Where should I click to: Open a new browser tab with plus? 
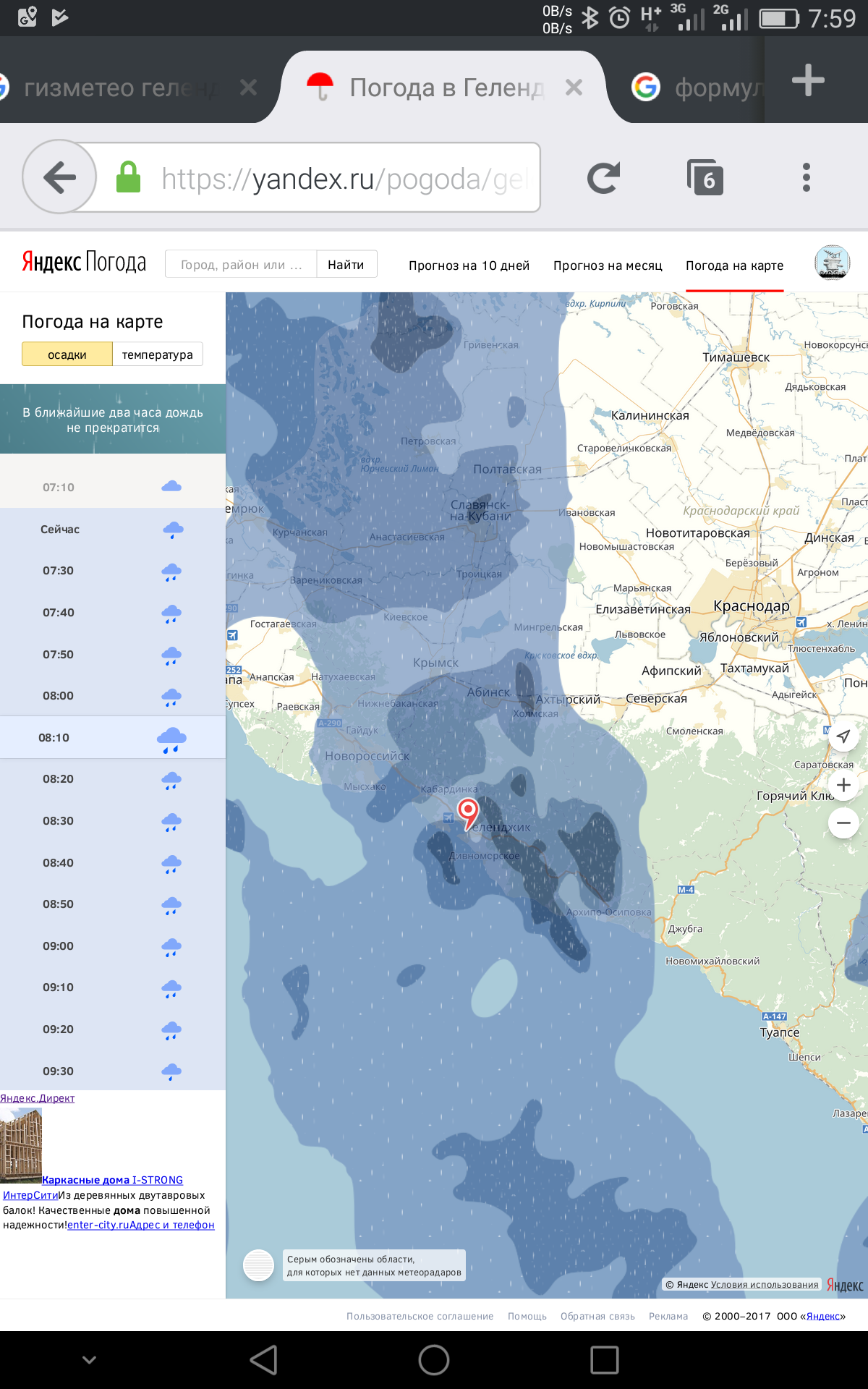(x=808, y=80)
